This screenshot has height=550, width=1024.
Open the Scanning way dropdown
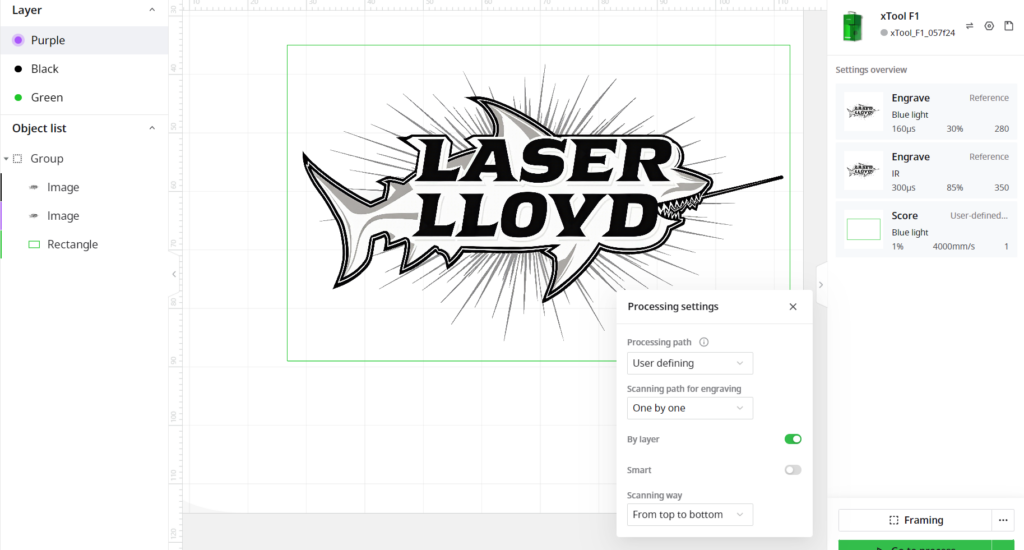coord(690,515)
